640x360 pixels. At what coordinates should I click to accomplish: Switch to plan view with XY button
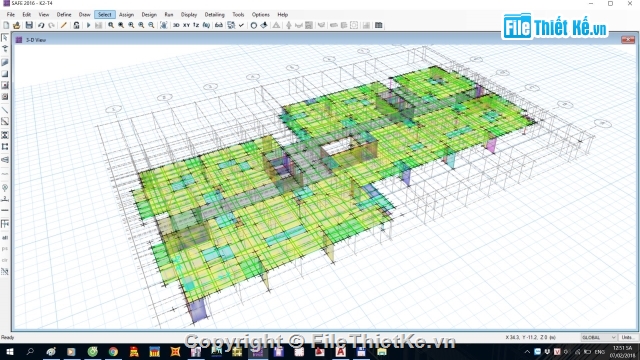point(187,25)
